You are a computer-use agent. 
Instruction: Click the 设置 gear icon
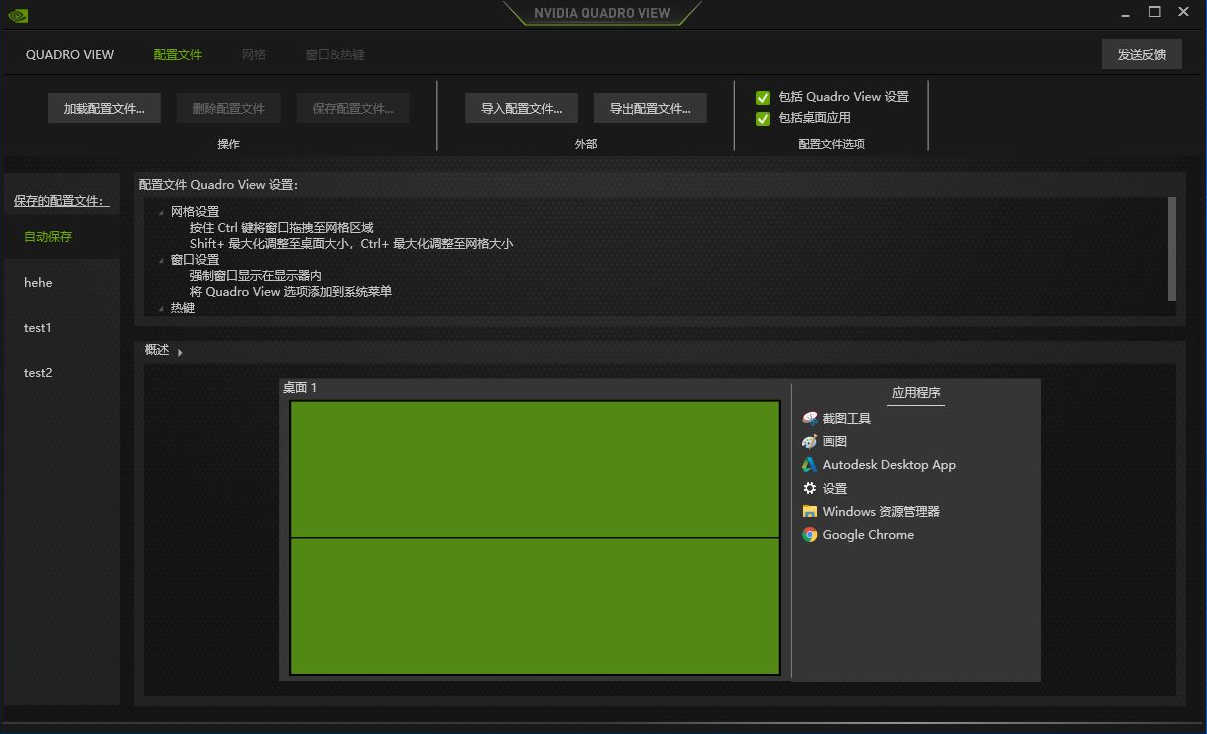pos(810,488)
